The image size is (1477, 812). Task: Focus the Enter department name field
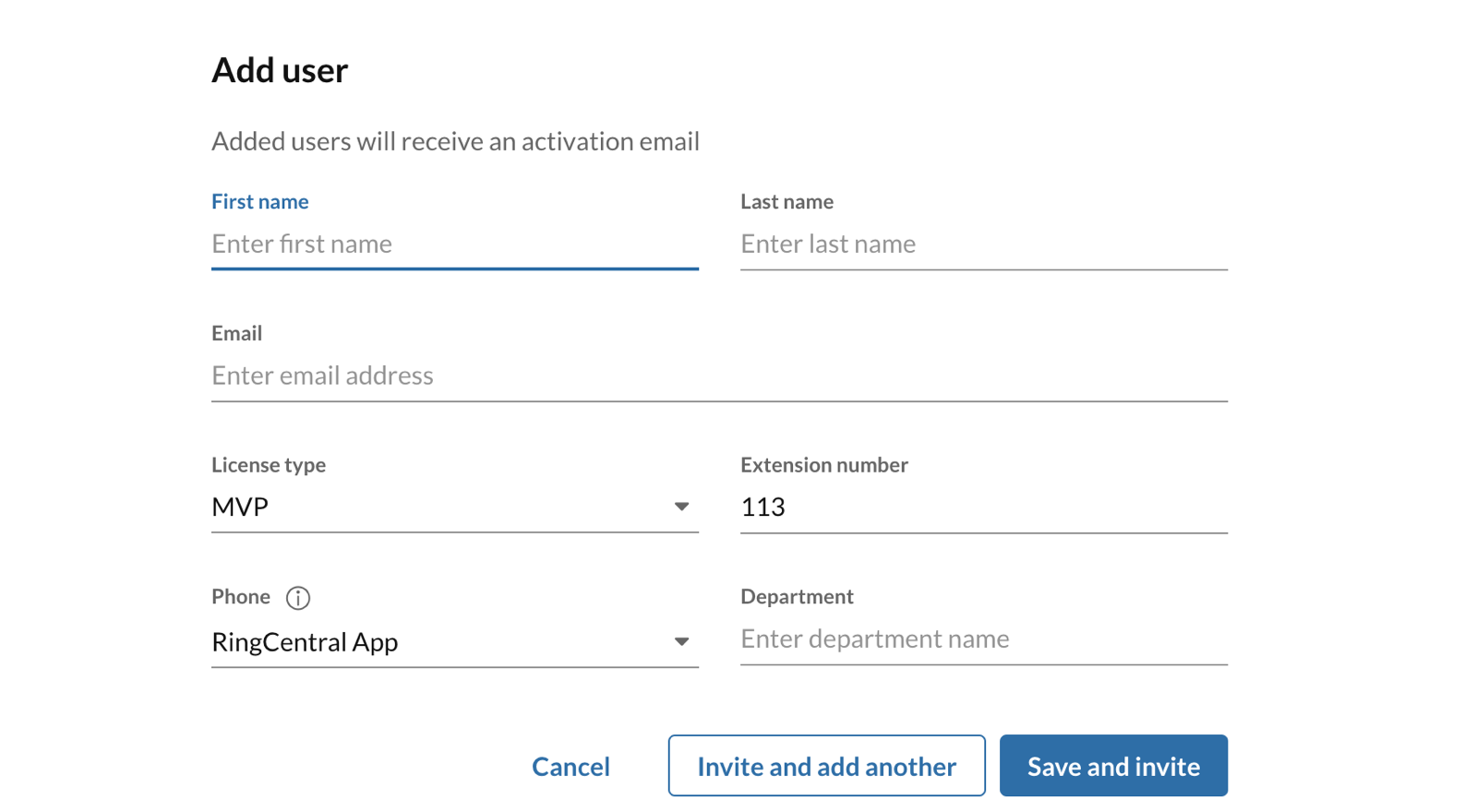pos(983,639)
